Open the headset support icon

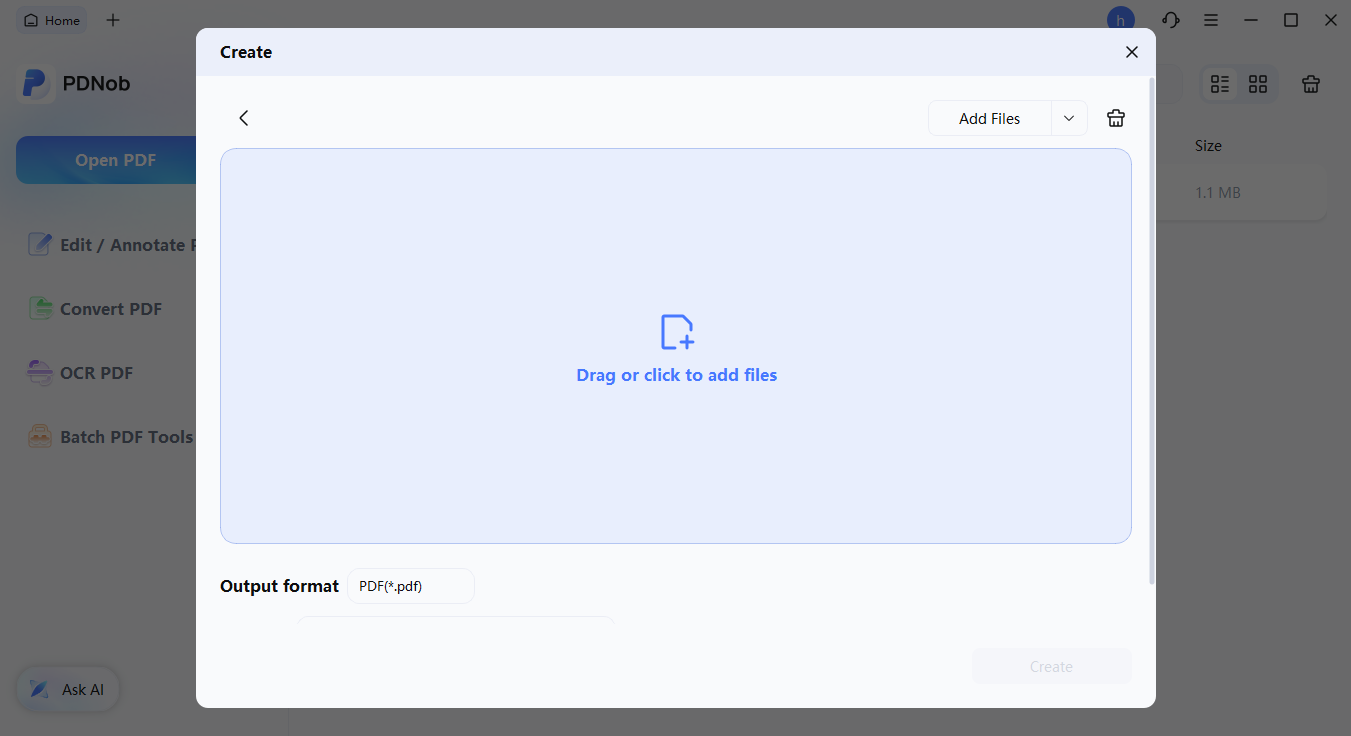[x=1170, y=19]
